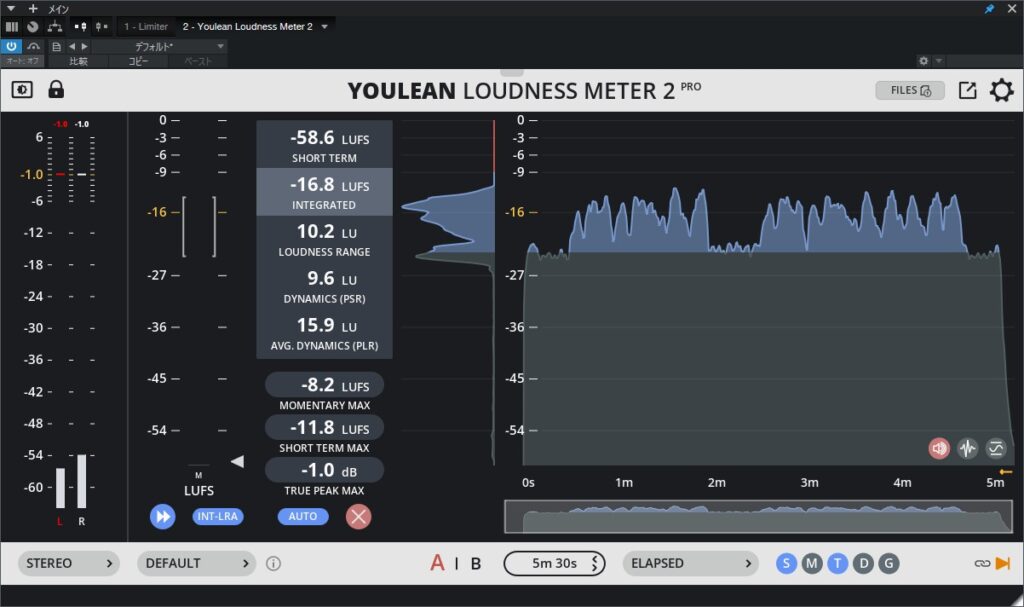Open the plugin tab list dropdown arrow

325,27
